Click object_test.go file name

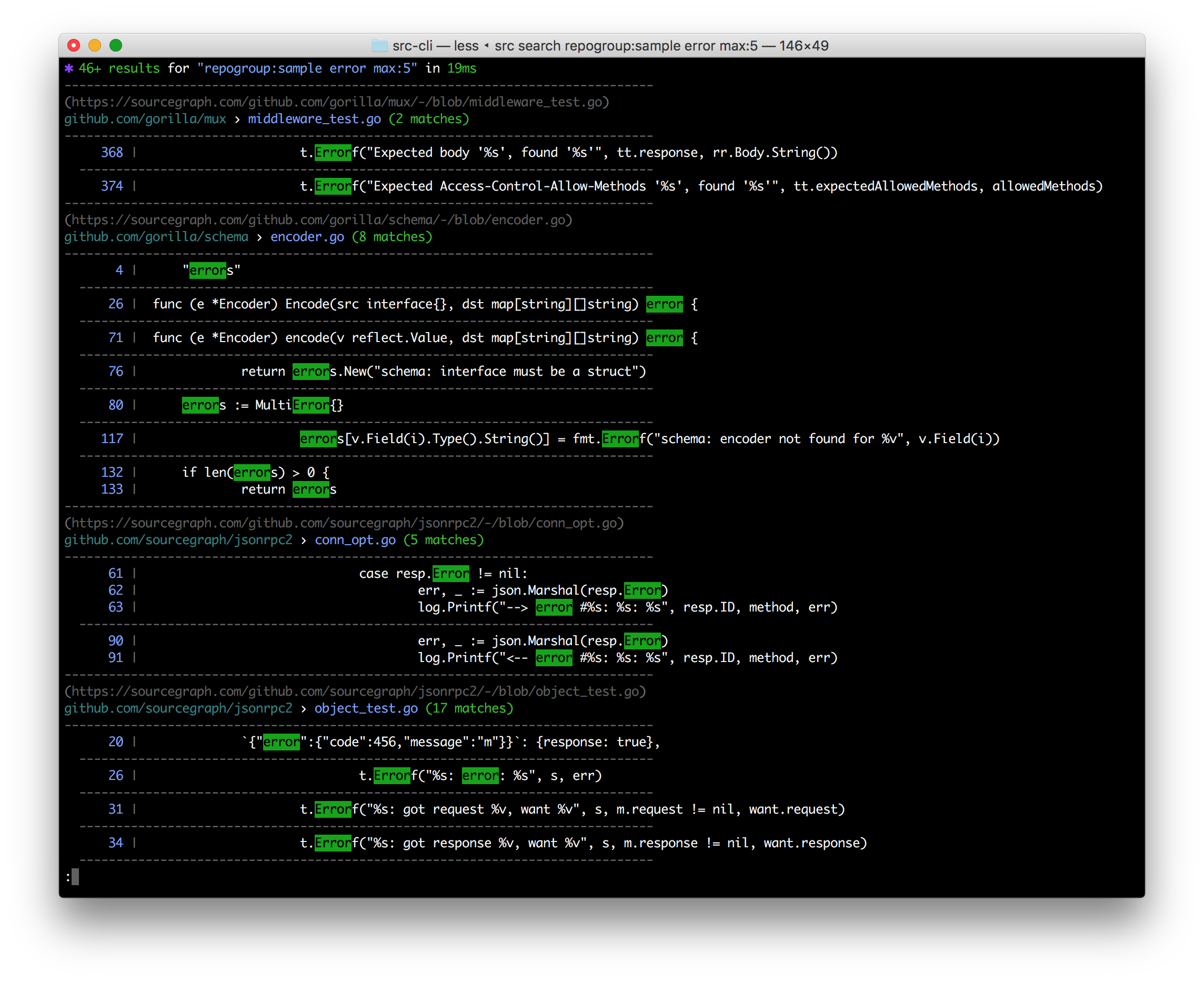click(366, 708)
